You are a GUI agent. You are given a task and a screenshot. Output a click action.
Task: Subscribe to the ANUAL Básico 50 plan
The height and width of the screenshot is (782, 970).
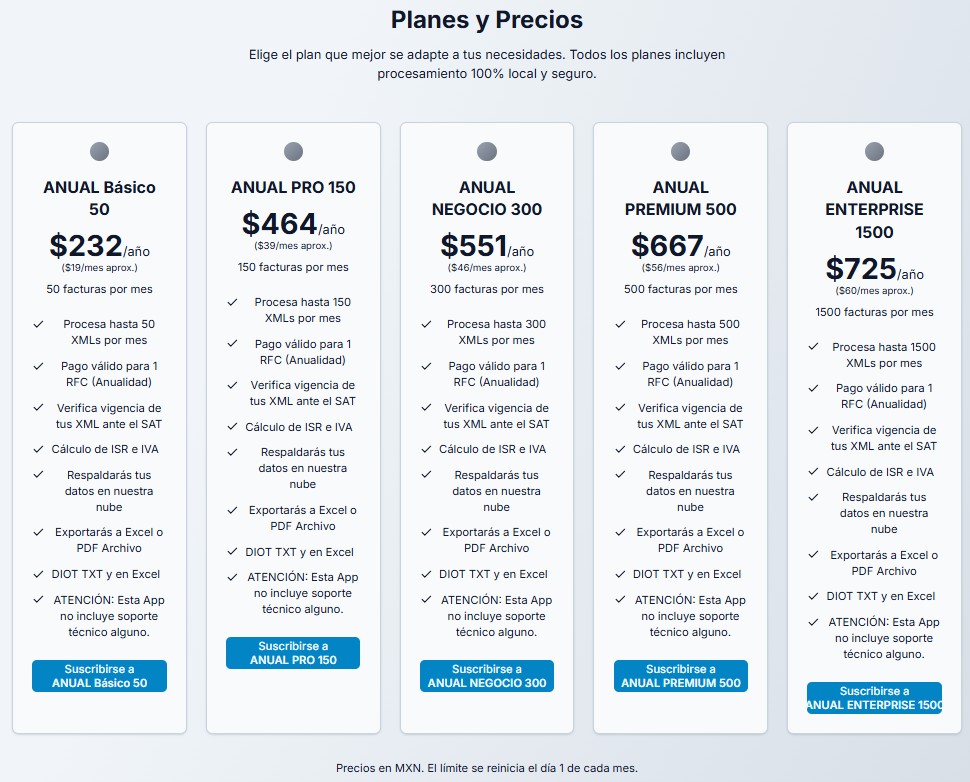coord(99,676)
